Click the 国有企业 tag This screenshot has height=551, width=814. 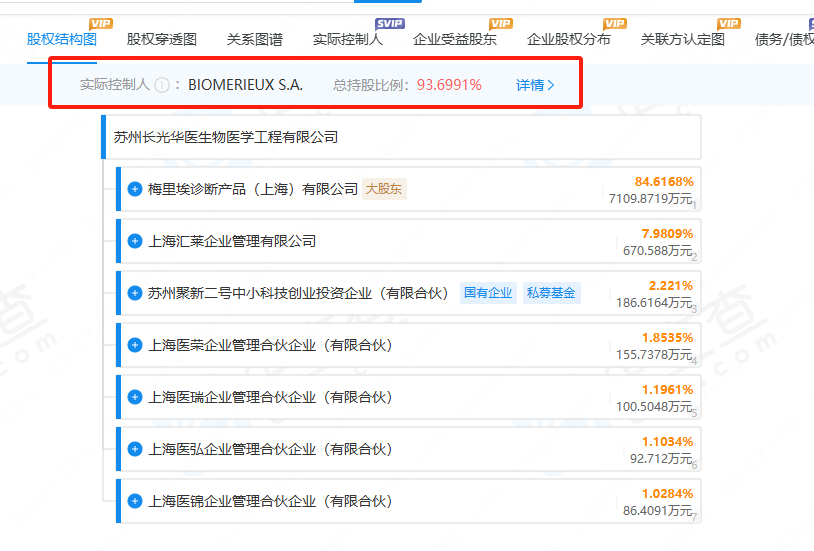tap(488, 293)
